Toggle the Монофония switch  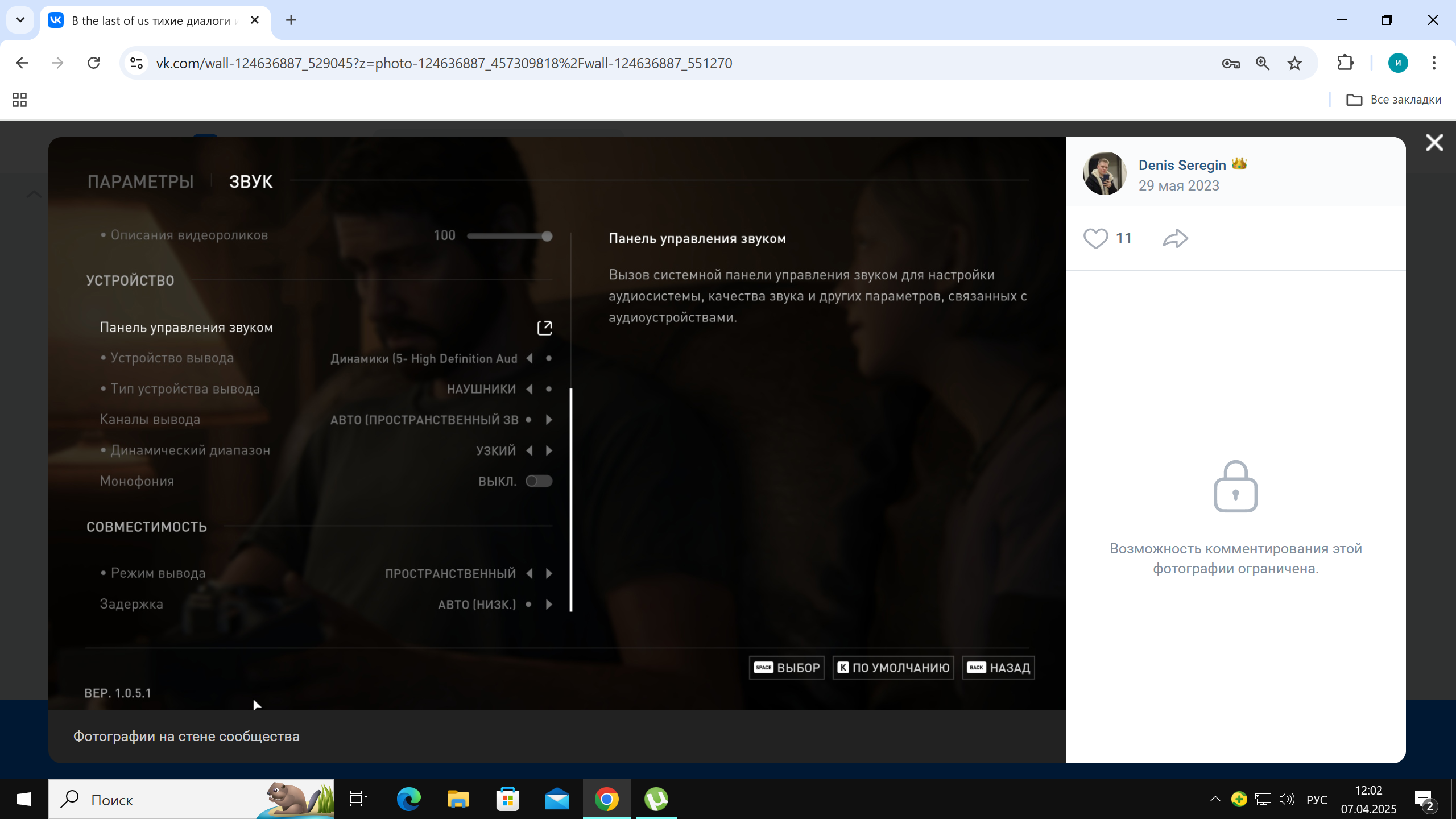tap(539, 481)
